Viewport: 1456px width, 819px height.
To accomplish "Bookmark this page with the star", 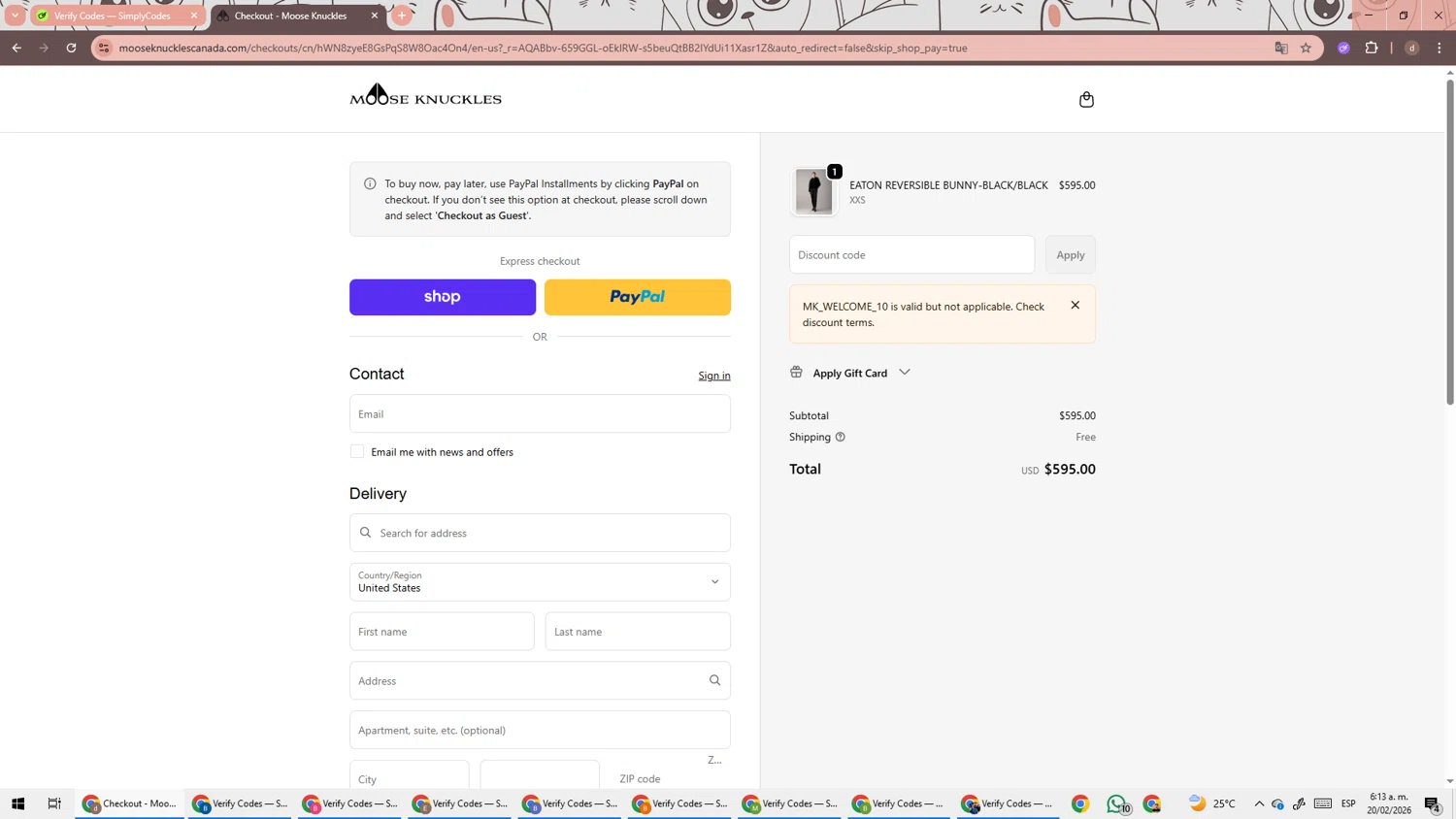I will (x=1306, y=48).
